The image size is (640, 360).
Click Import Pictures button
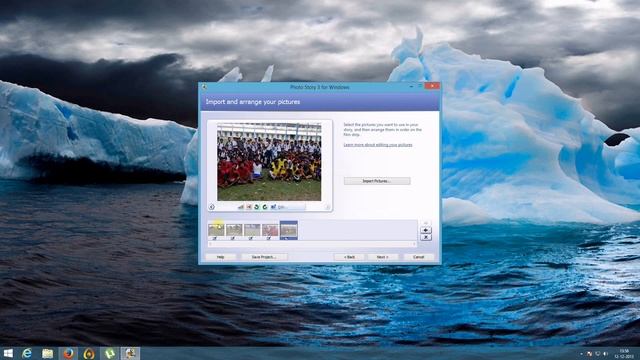[x=377, y=181]
